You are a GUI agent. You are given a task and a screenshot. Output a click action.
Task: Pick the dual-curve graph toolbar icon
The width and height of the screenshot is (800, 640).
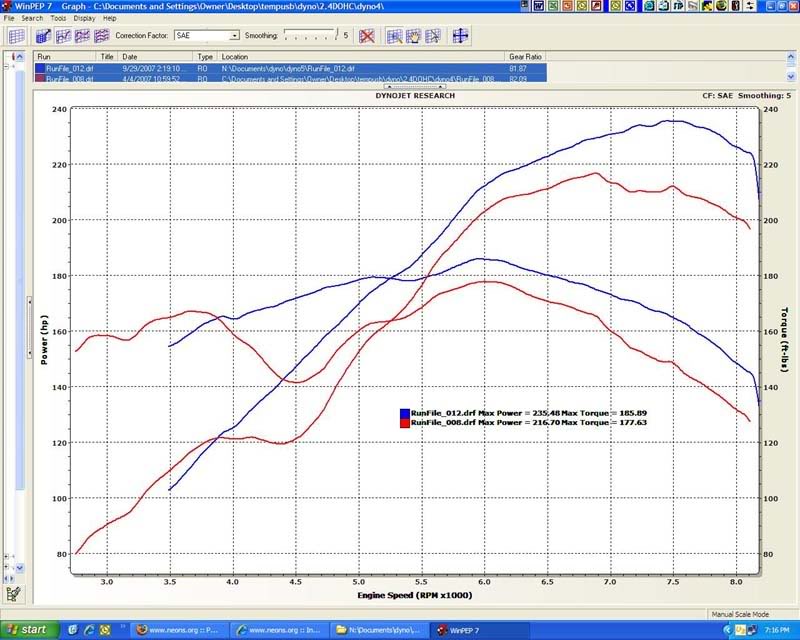tap(83, 36)
